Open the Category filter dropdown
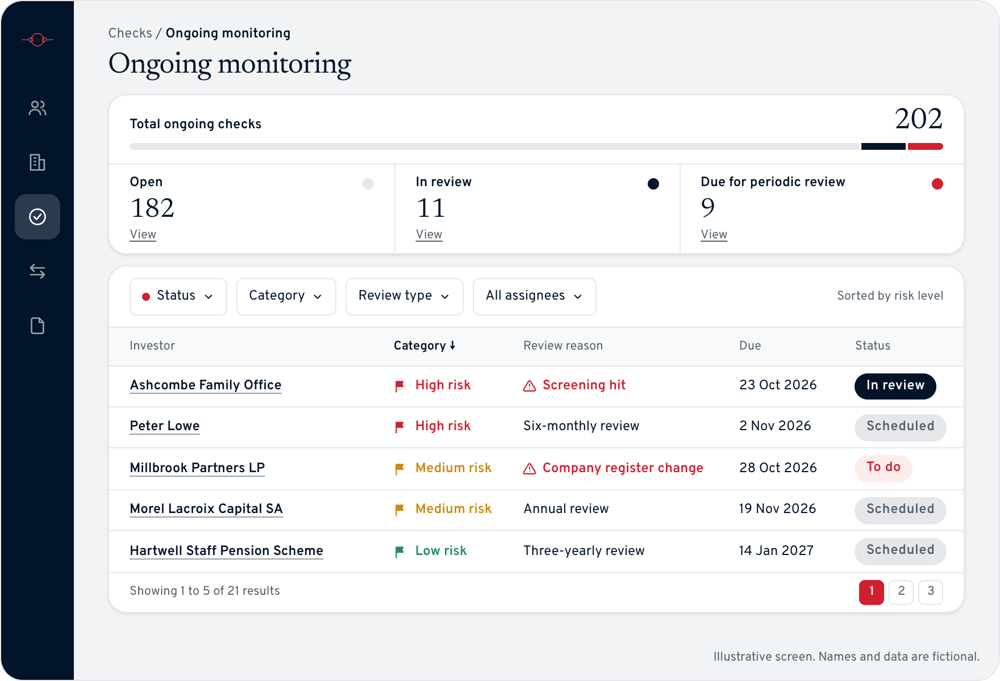This screenshot has height=681, width=1000. (x=286, y=297)
